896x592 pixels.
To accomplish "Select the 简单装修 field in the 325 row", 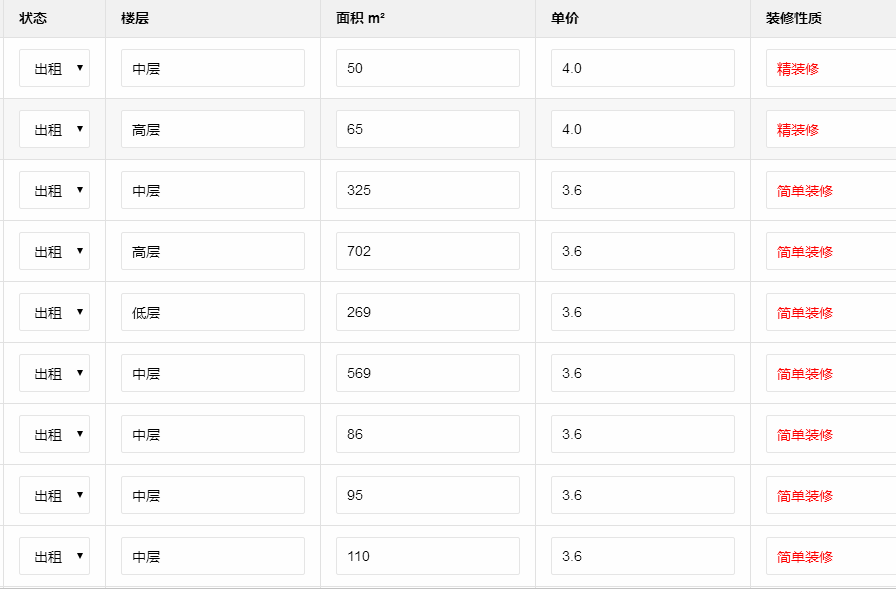I will pyautogui.click(x=830, y=190).
